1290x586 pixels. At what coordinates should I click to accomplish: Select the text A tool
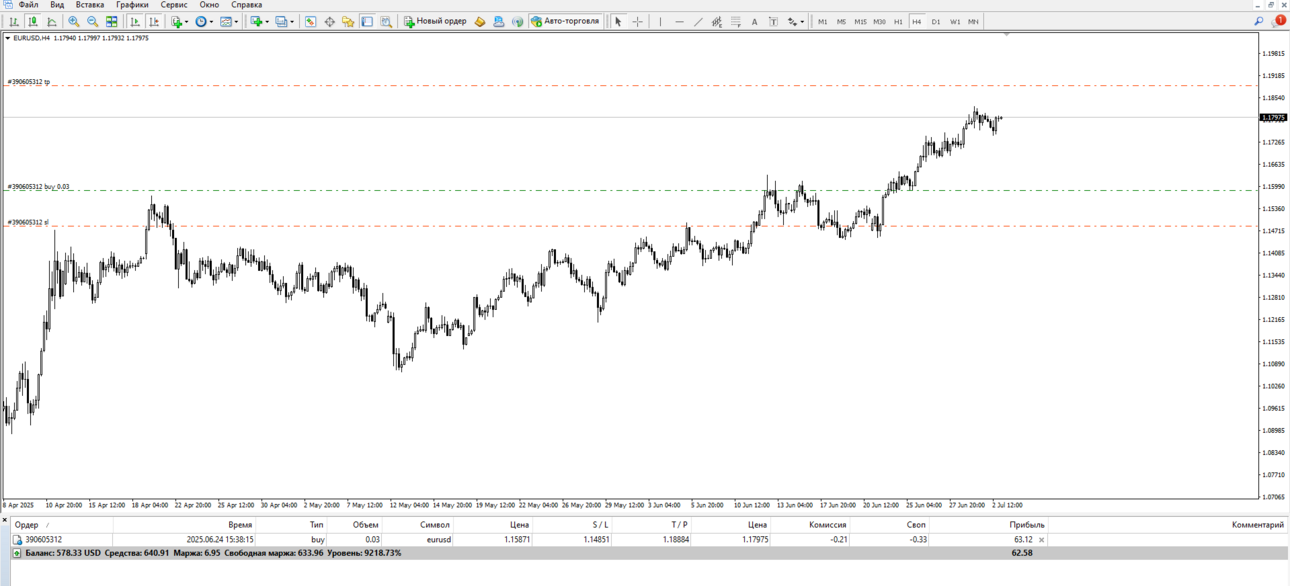click(755, 21)
